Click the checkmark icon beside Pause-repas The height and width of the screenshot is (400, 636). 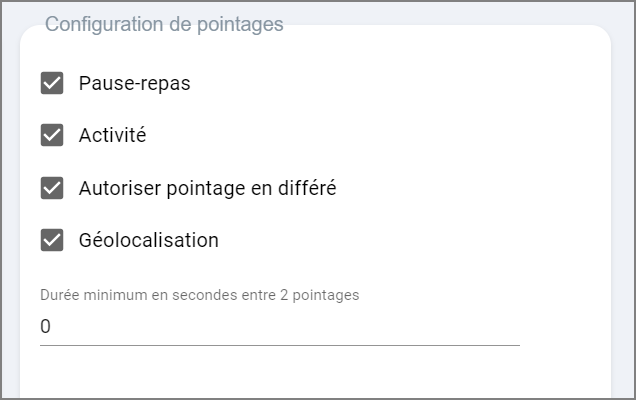(52, 83)
